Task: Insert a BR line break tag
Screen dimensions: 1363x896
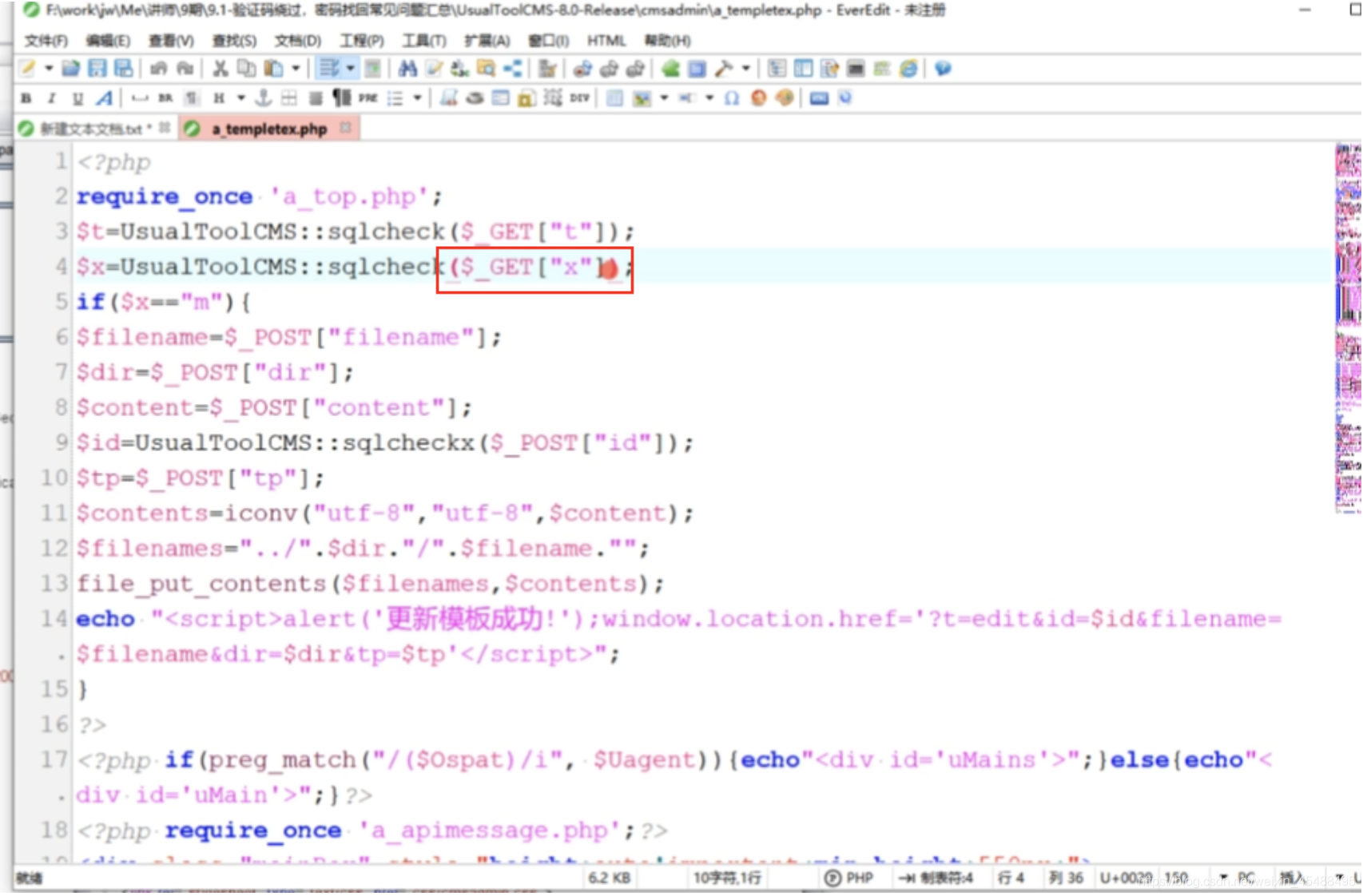Action: [x=165, y=98]
